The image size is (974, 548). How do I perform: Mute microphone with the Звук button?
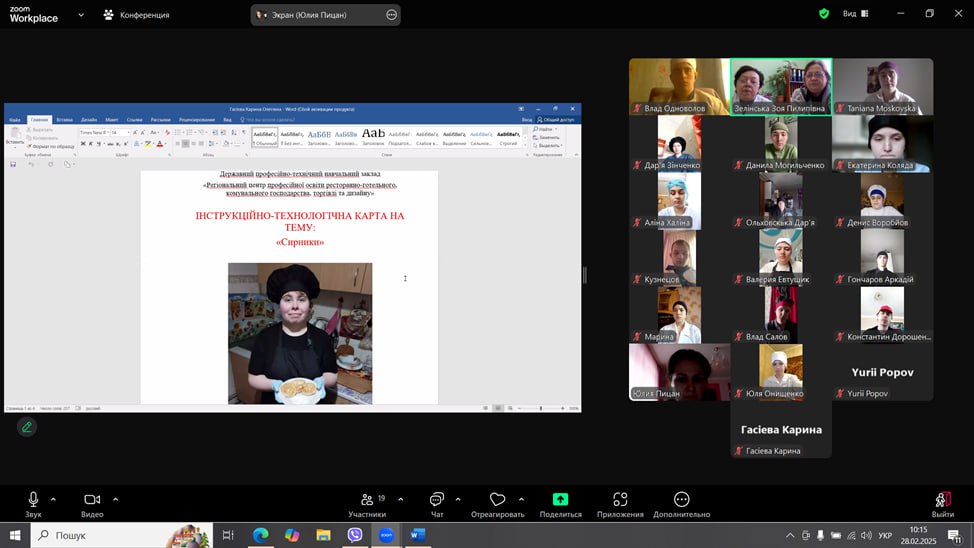[33, 500]
